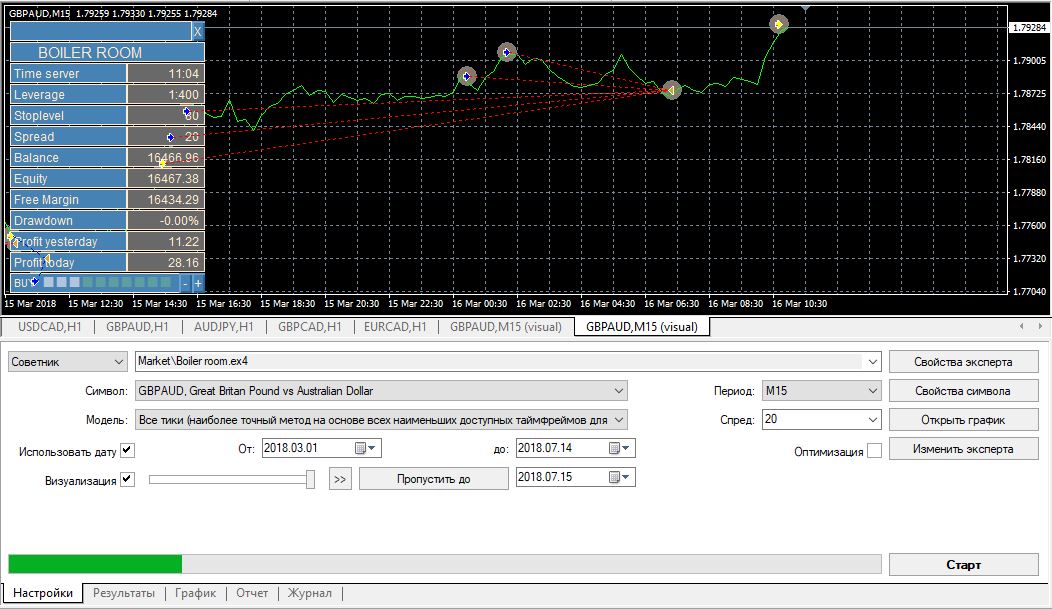
Task: Click the Leverage value 1:400
Action: (166, 95)
